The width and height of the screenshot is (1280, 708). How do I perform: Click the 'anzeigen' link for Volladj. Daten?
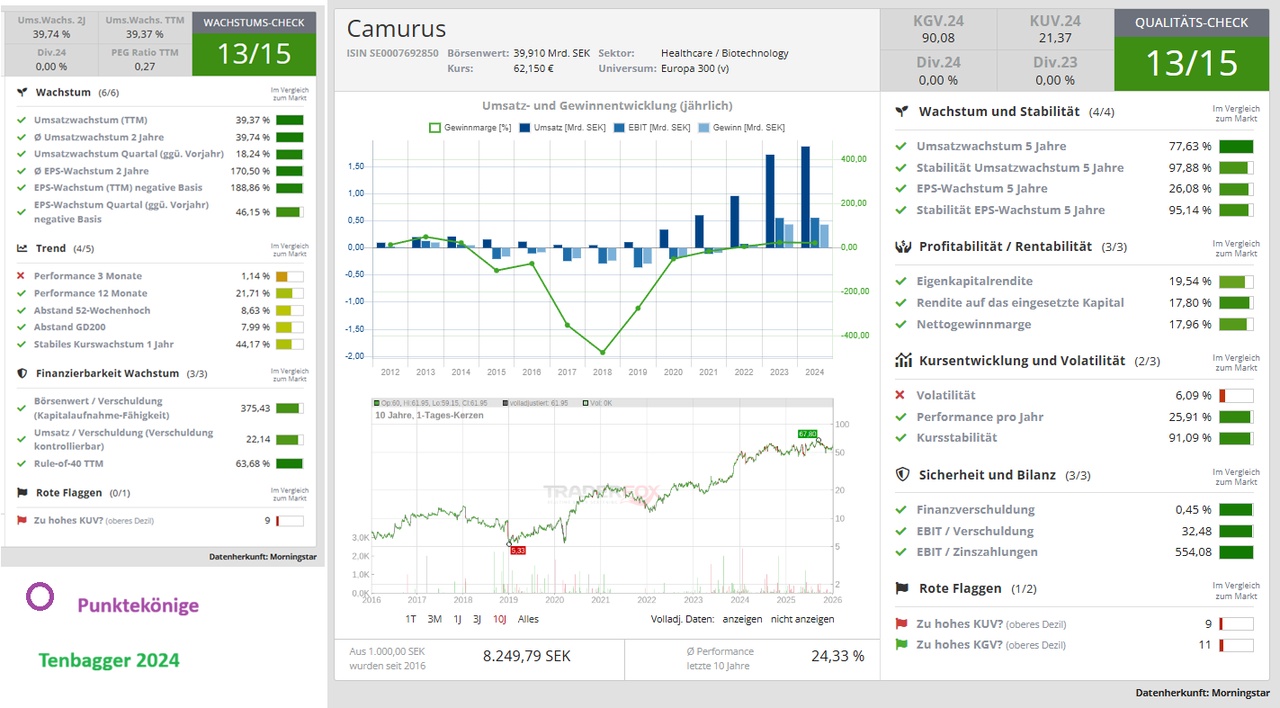tap(742, 619)
